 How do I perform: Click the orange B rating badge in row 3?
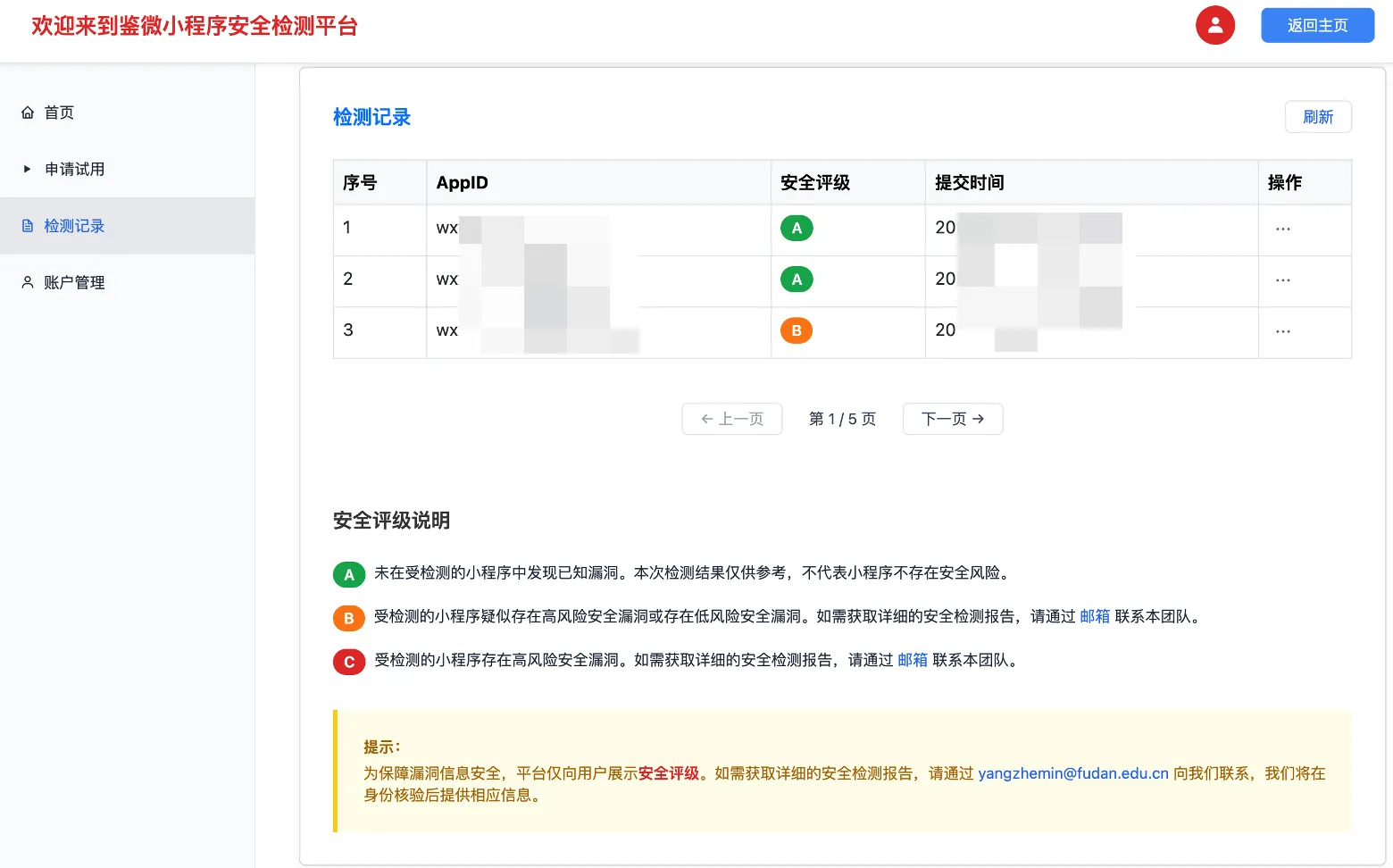[x=797, y=330]
